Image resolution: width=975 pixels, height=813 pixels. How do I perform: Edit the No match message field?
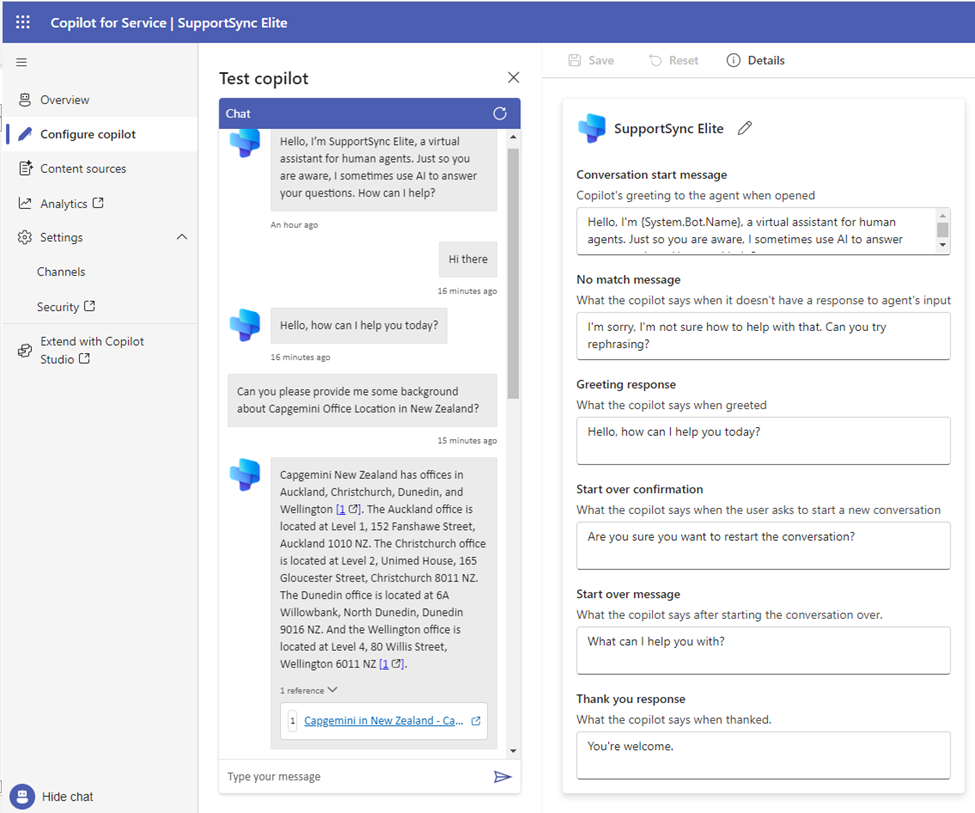pyautogui.click(x=763, y=336)
